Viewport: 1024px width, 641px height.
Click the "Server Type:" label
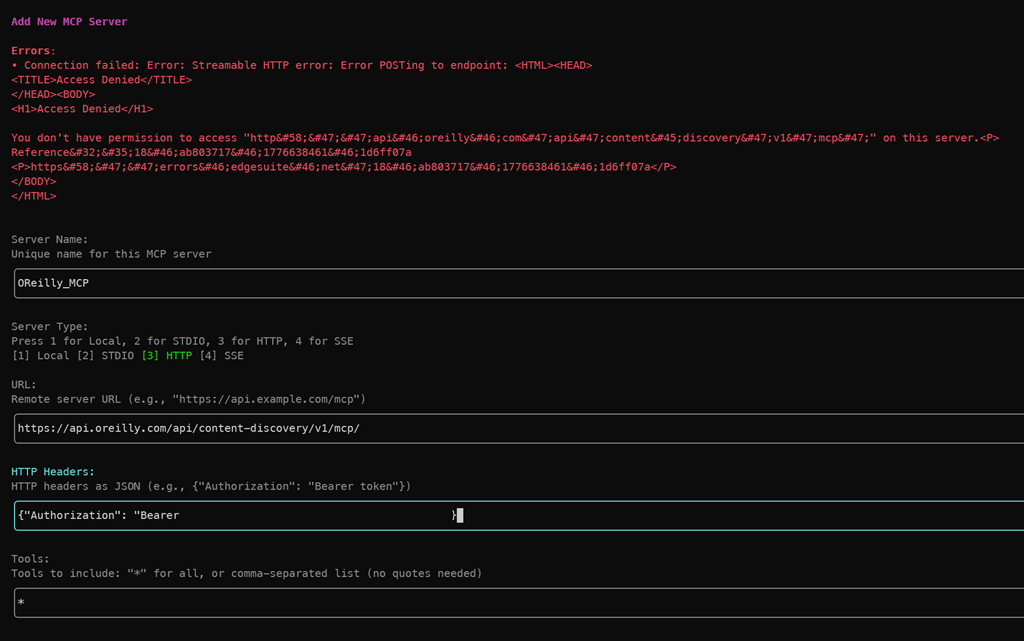pyautogui.click(x=49, y=327)
